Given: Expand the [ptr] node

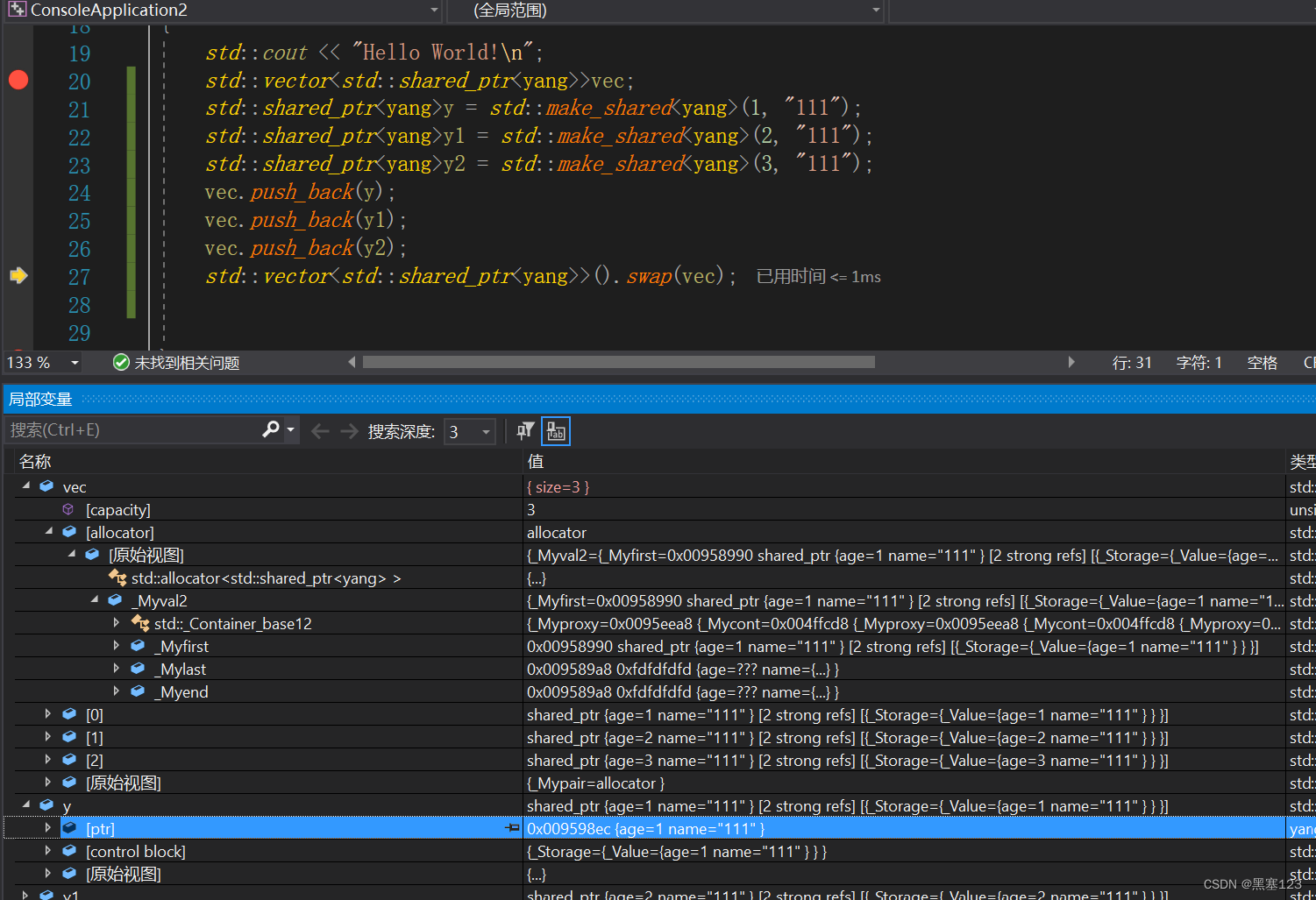Looking at the screenshot, I should click(x=48, y=828).
